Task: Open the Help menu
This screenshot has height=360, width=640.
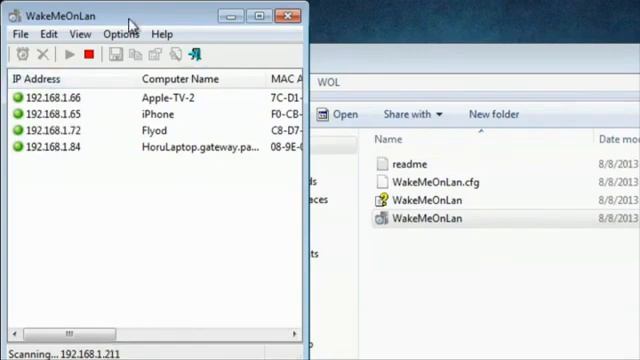Action: point(162,34)
